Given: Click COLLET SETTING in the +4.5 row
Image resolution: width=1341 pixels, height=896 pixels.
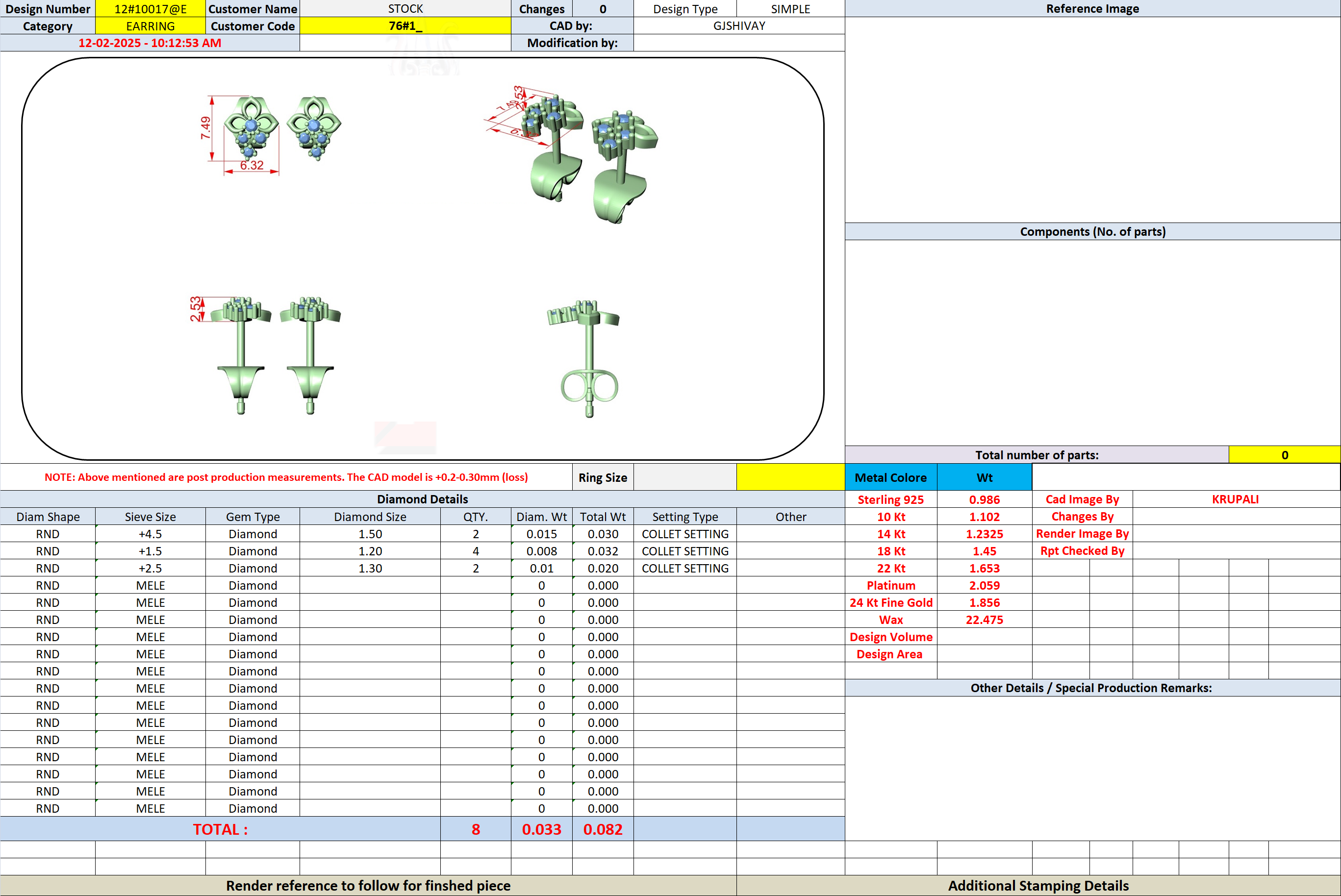Looking at the screenshot, I should (x=685, y=534).
